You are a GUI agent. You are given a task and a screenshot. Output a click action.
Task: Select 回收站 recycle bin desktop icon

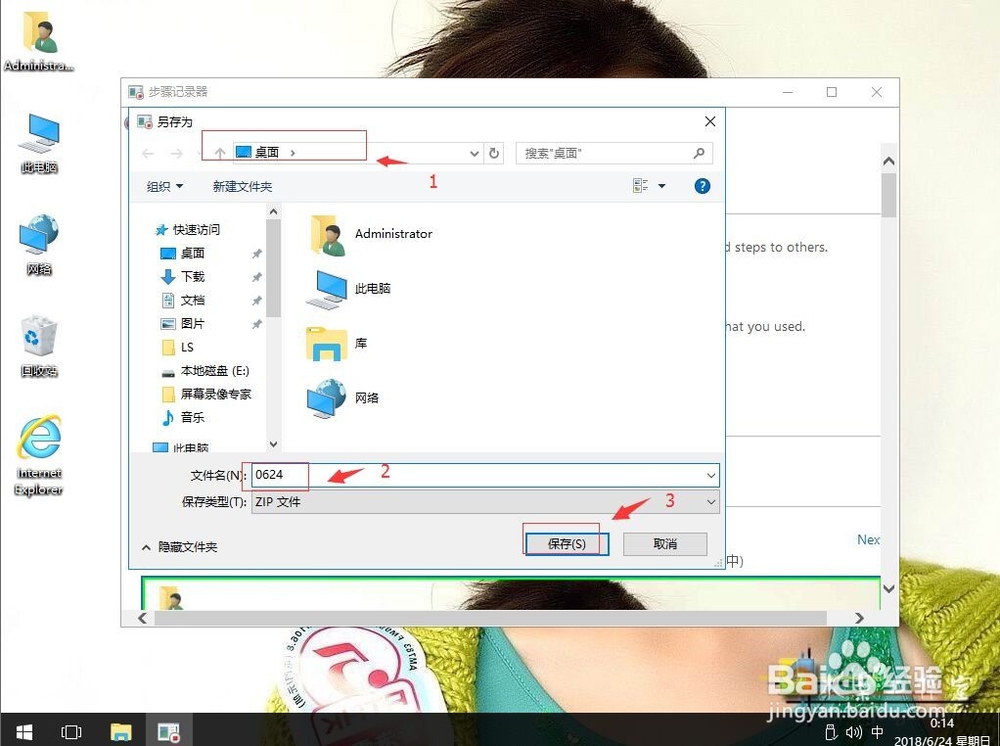pos(40,346)
